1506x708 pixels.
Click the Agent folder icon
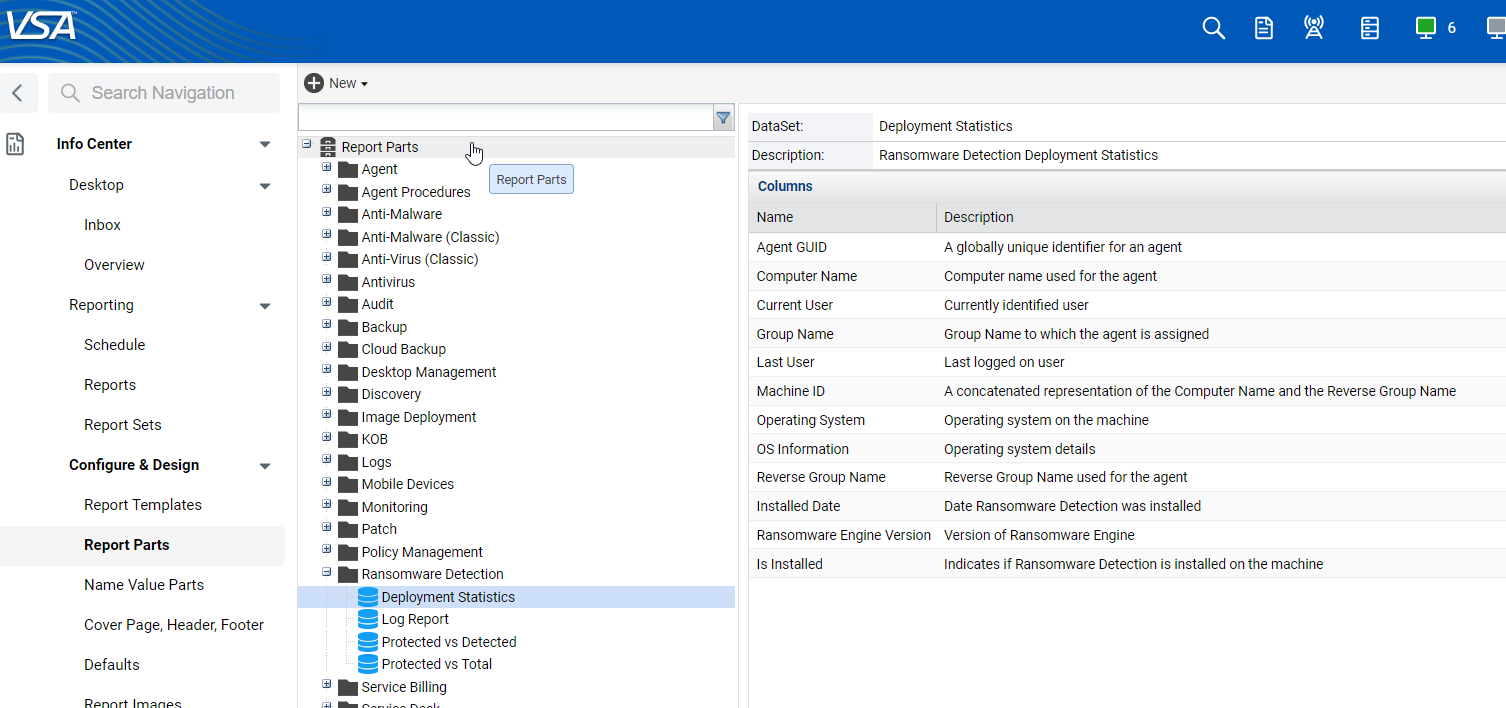click(x=348, y=170)
